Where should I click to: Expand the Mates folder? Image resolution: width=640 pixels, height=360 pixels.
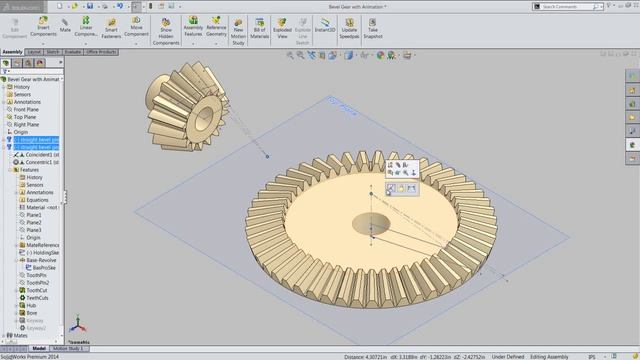click(3, 336)
